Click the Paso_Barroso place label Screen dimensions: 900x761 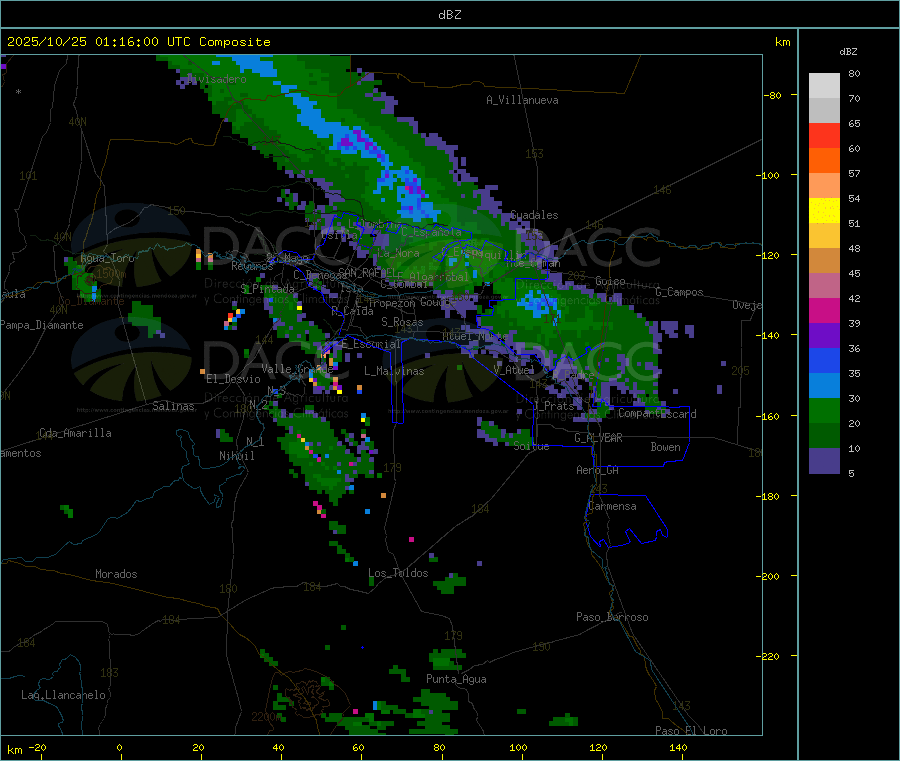point(612,617)
